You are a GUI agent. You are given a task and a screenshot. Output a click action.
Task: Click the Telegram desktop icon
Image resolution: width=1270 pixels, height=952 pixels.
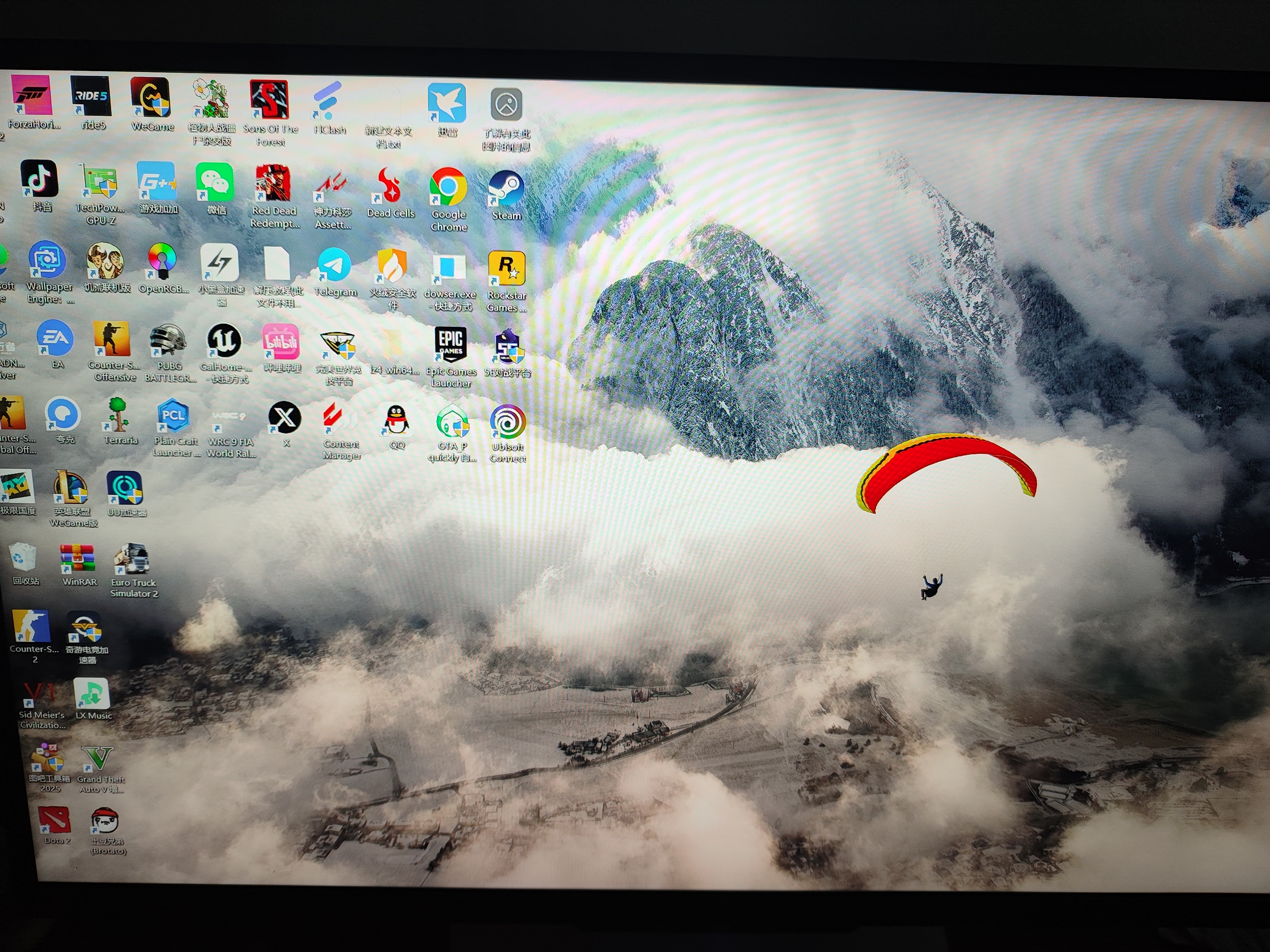click(335, 266)
